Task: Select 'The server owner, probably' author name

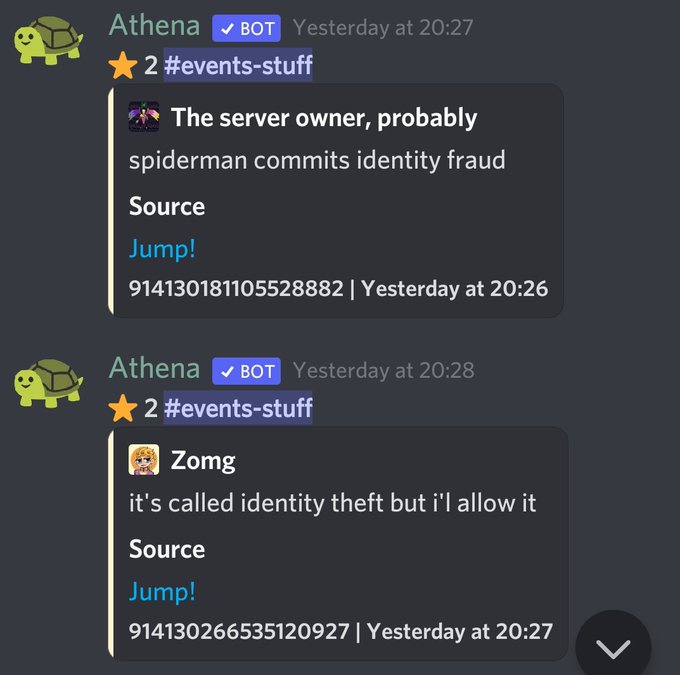Action: tap(324, 117)
